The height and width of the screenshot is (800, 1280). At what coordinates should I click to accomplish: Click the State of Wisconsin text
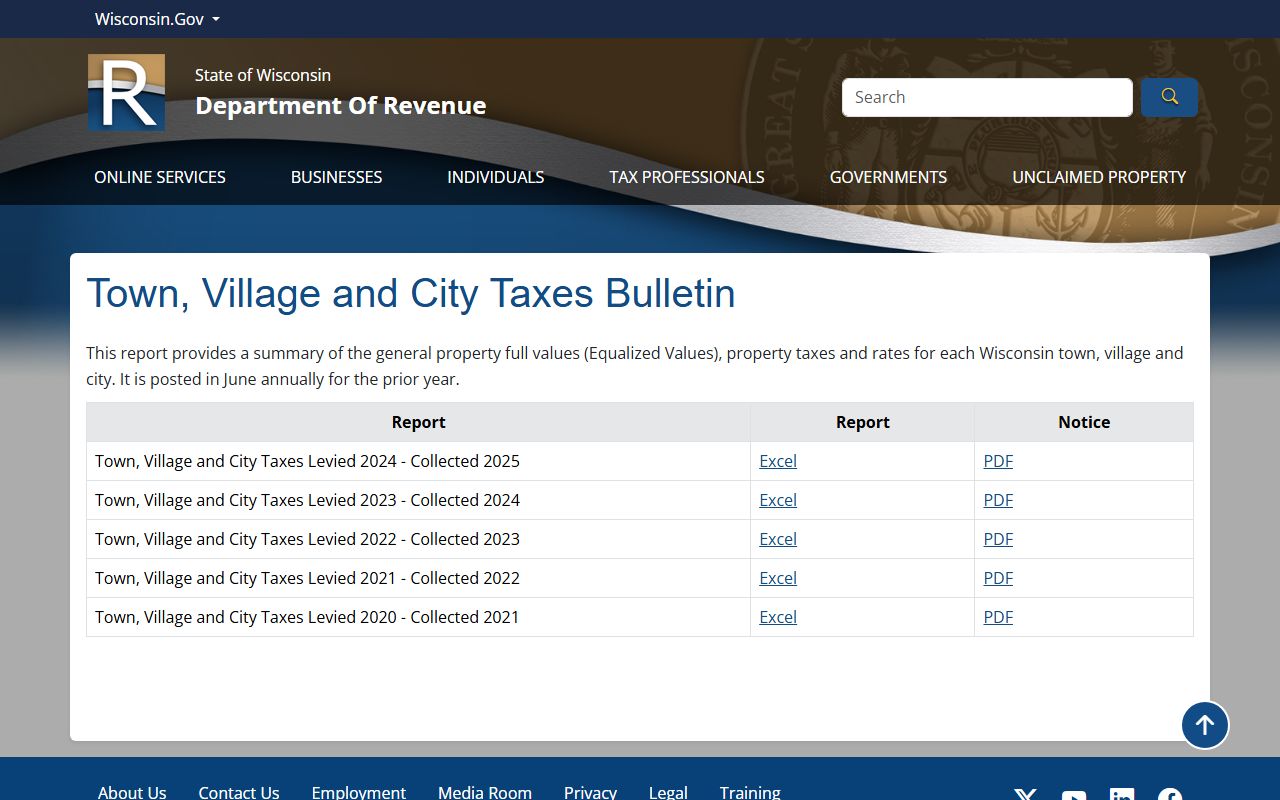point(263,75)
